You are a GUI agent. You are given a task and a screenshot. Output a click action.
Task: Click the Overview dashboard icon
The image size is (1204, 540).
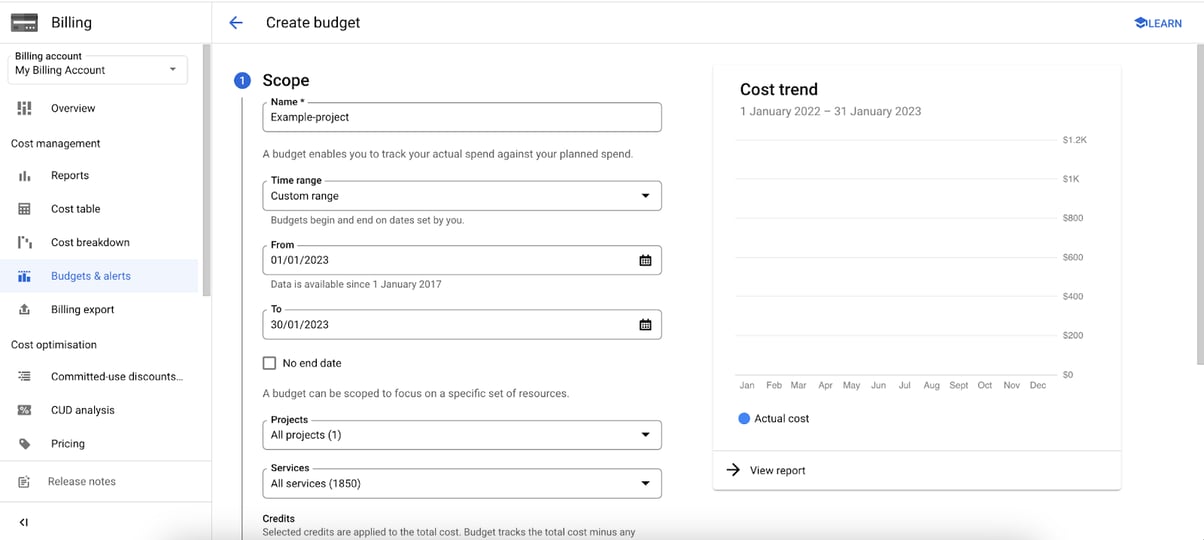point(25,108)
